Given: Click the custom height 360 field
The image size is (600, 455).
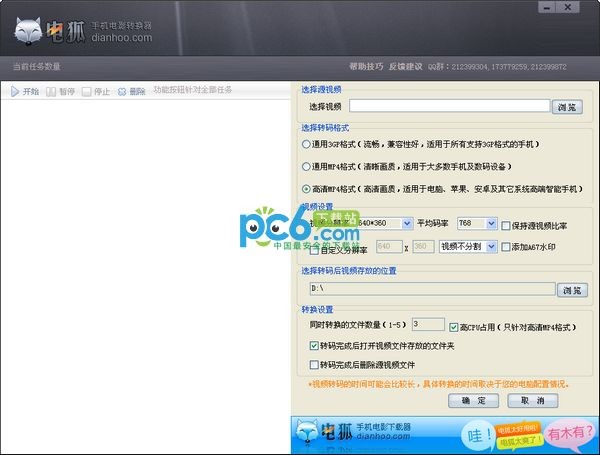Looking at the screenshot, I should [x=423, y=247].
